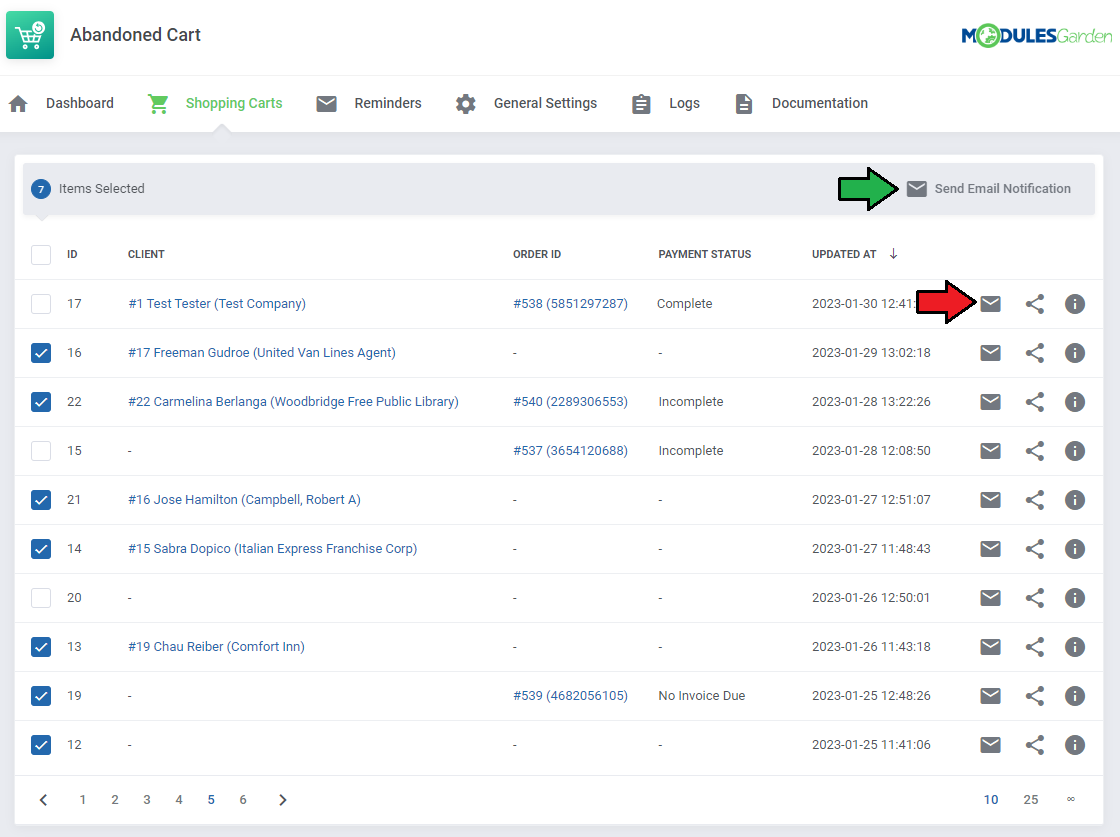Uncheck the box for cart ID 19

(41, 696)
